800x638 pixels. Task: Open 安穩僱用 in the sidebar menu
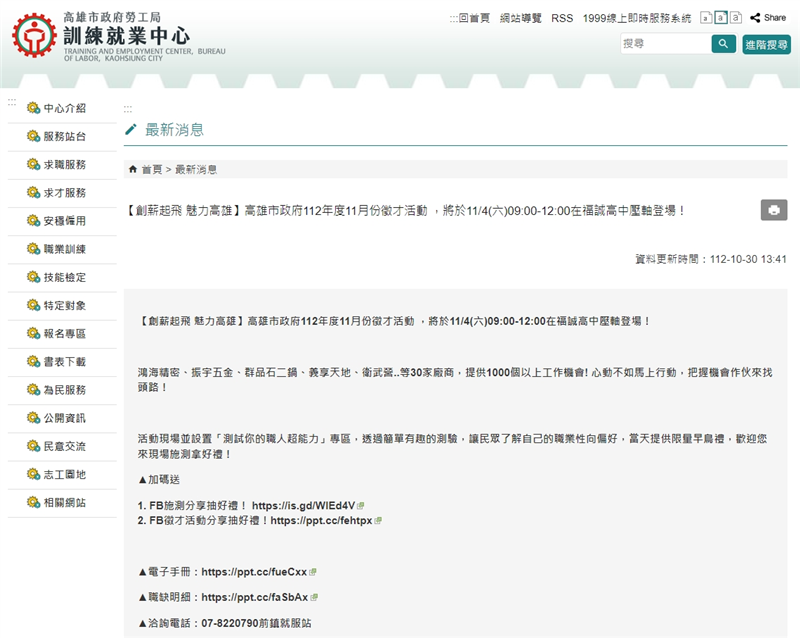(x=65, y=221)
